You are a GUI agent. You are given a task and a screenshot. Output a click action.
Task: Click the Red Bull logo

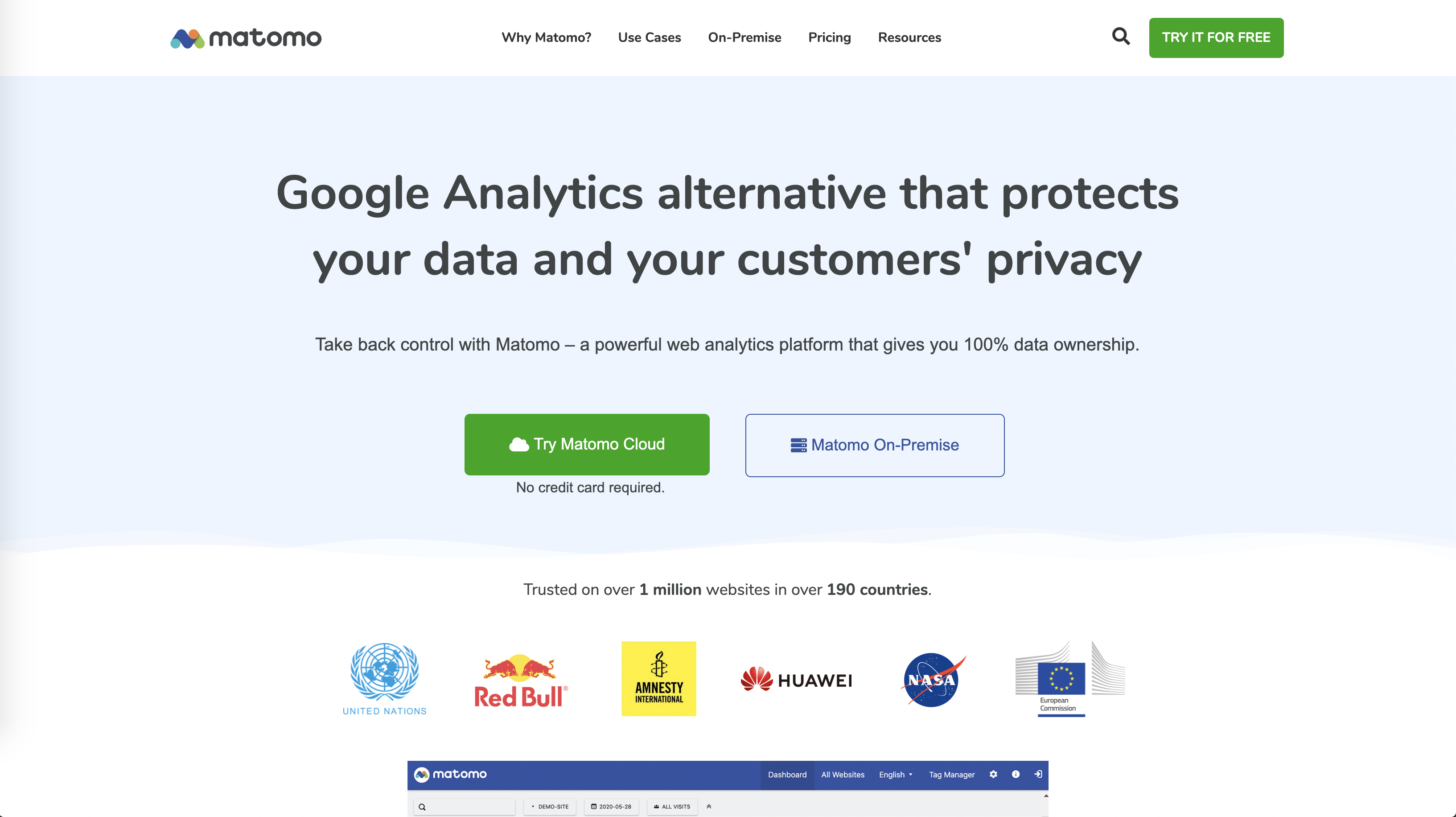coord(521,681)
